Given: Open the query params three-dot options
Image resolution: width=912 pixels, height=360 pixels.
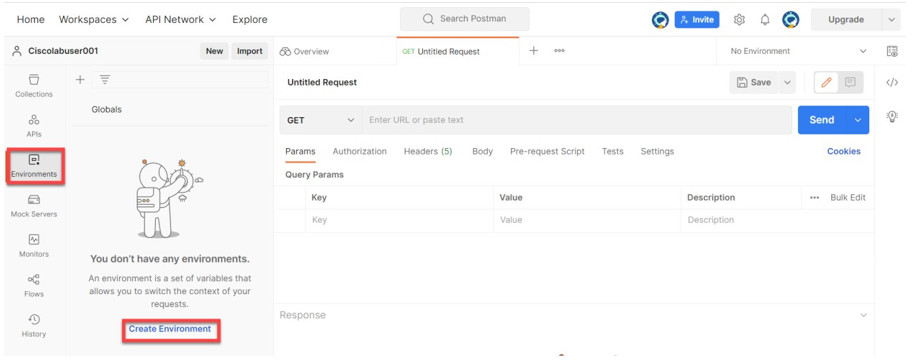Looking at the screenshot, I should pyautogui.click(x=814, y=198).
